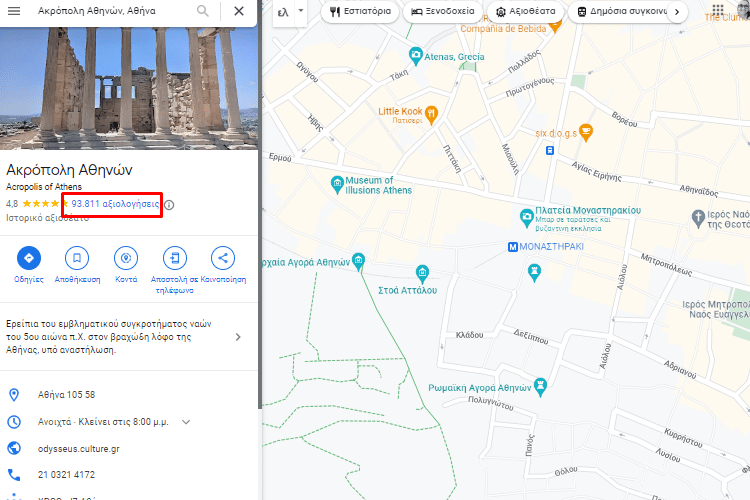750x500 pixels.
Task: Click the ΜΟΝΑΣΤΗΡΑΚΙ metro station icon
Action: (512, 247)
